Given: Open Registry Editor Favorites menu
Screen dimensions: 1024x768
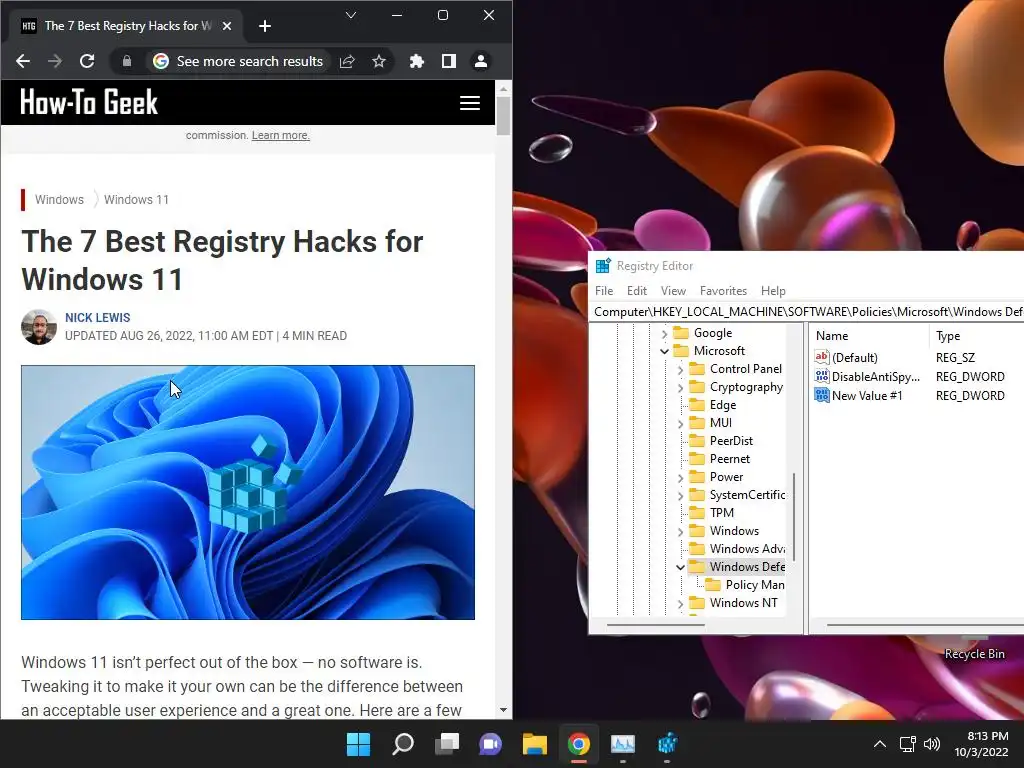Looking at the screenshot, I should [x=723, y=291].
